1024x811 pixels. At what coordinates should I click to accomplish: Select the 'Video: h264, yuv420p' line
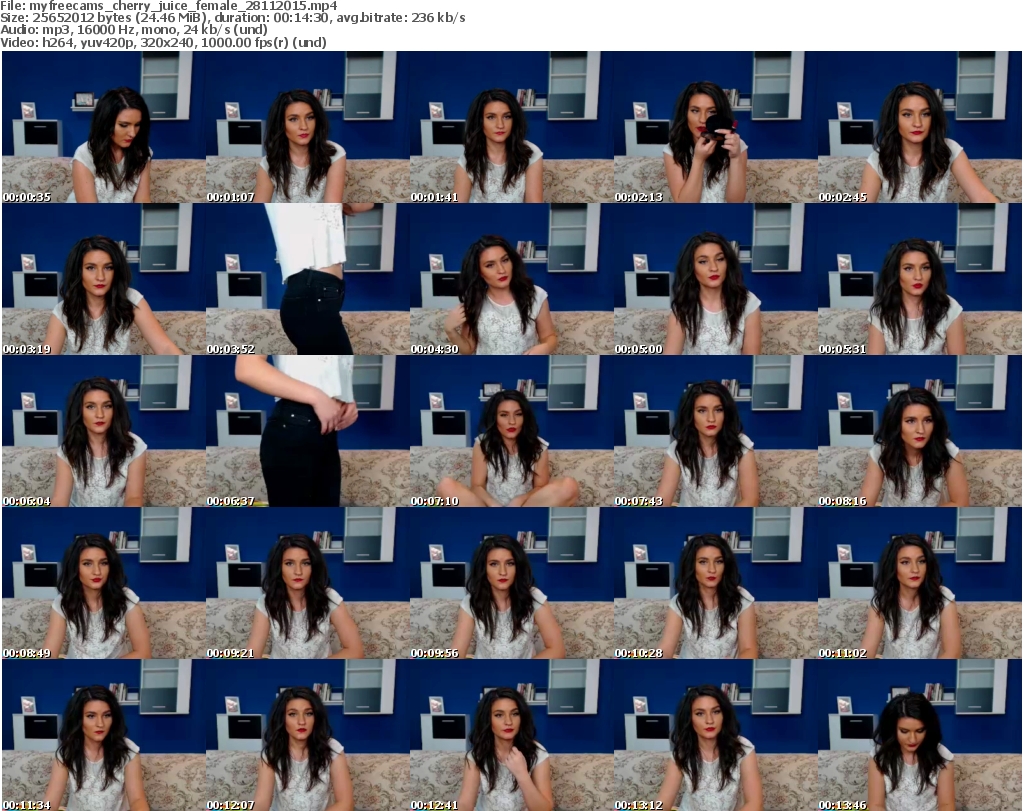[x=163, y=42]
